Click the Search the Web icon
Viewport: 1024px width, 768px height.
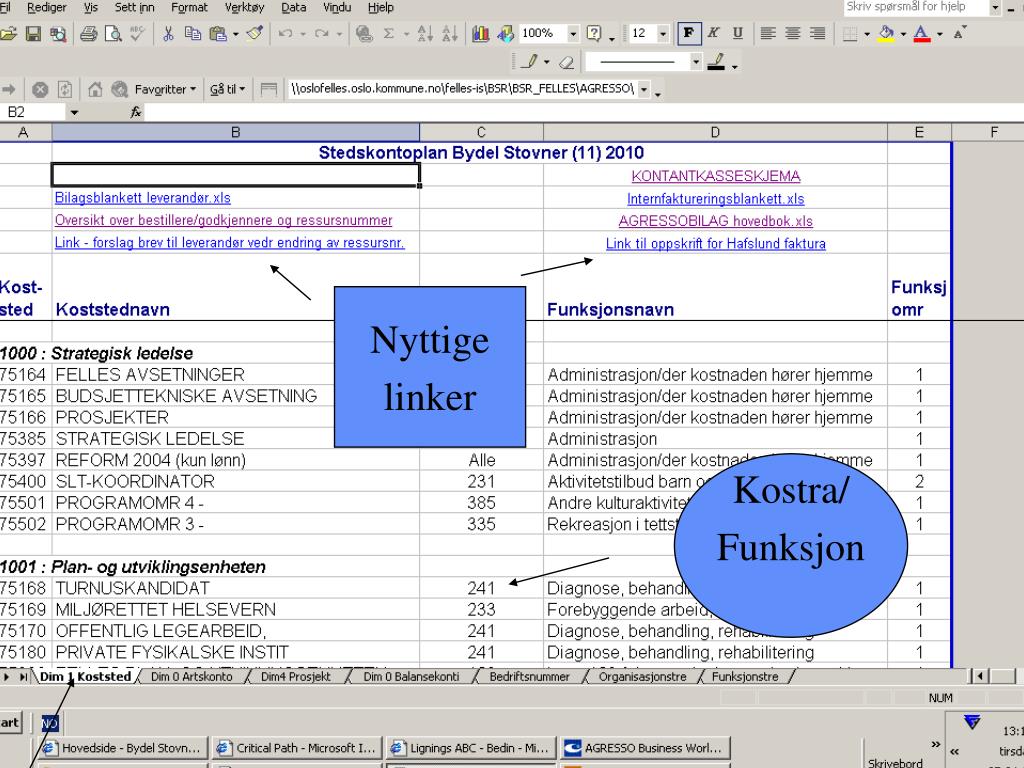click(120, 89)
